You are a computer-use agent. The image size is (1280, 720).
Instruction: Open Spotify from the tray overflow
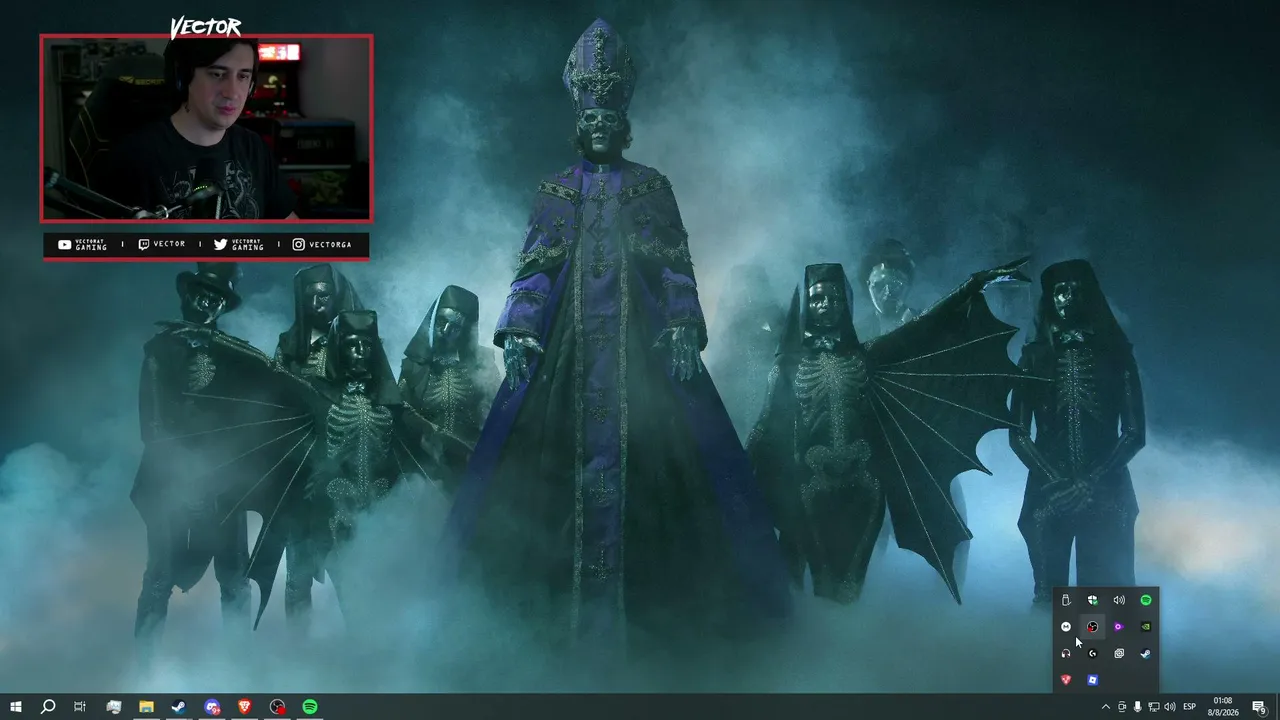pyautogui.click(x=1146, y=600)
